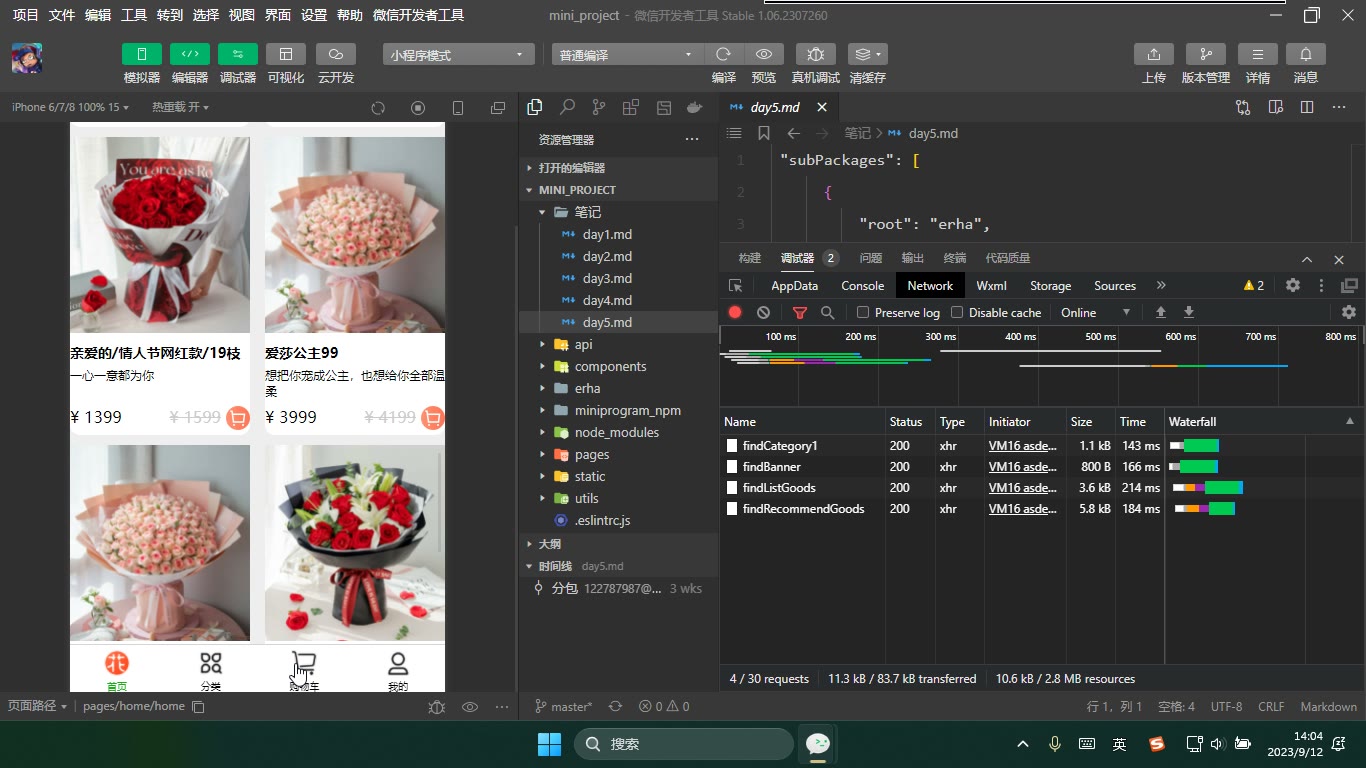Open the messages (消息) bell

click(1306, 54)
